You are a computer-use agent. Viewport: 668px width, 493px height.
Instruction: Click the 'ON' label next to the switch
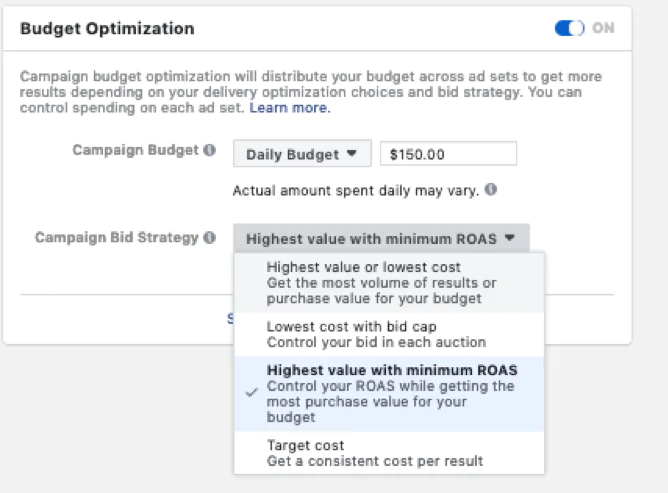(x=603, y=28)
